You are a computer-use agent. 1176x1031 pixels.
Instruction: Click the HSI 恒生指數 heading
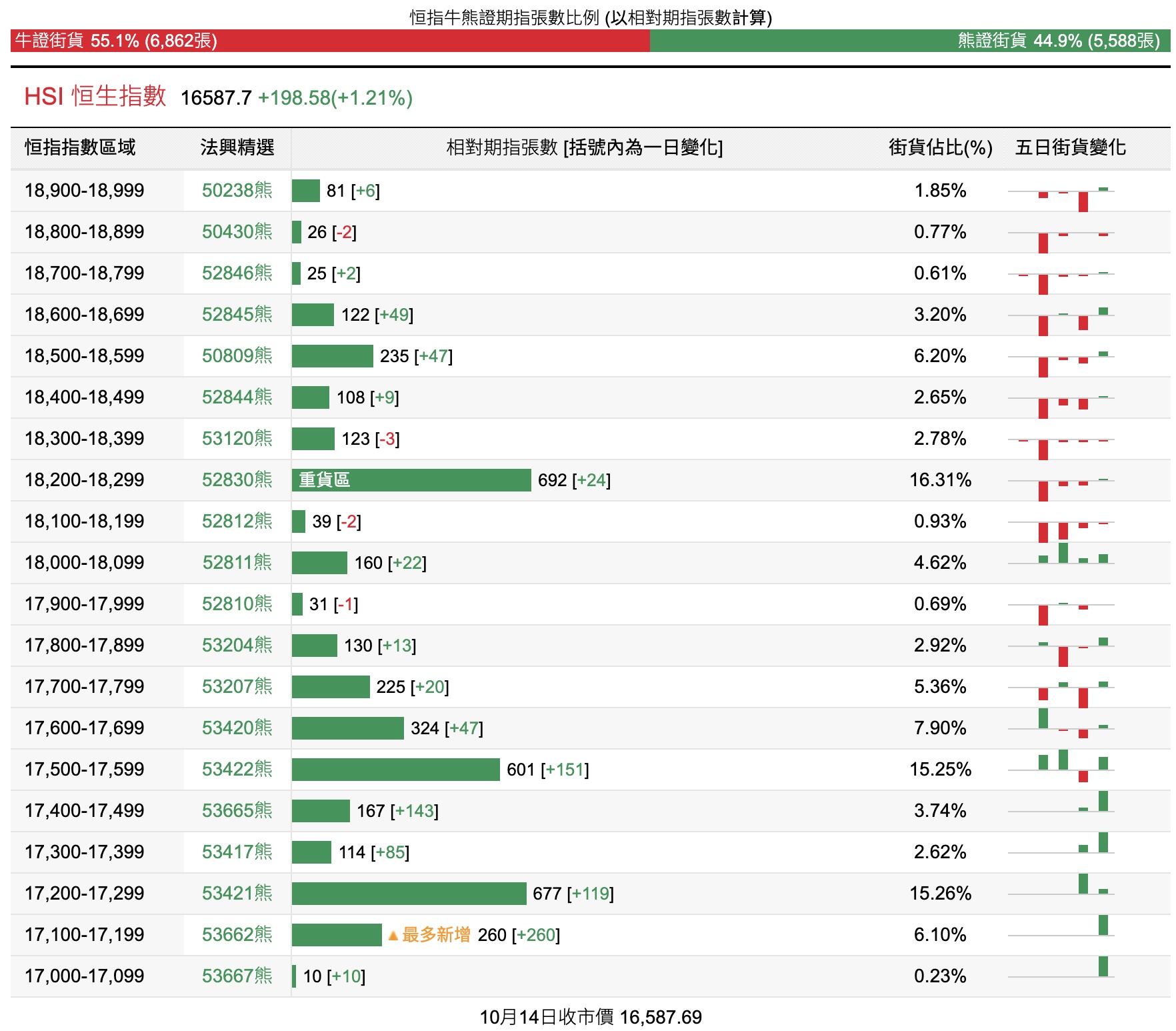pyautogui.click(x=95, y=97)
